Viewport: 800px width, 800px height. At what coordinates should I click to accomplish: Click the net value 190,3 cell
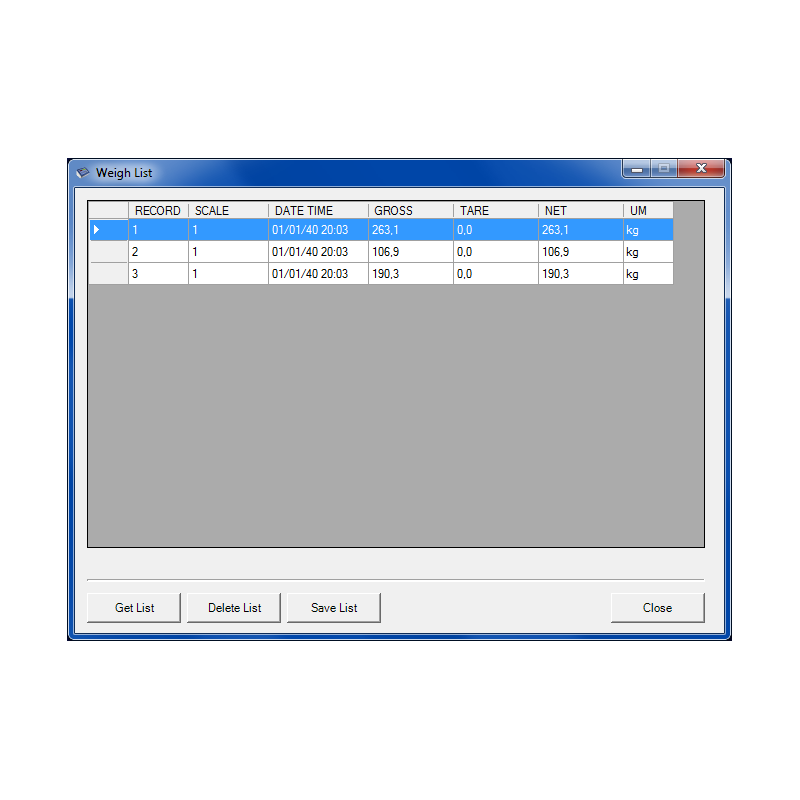pos(580,274)
